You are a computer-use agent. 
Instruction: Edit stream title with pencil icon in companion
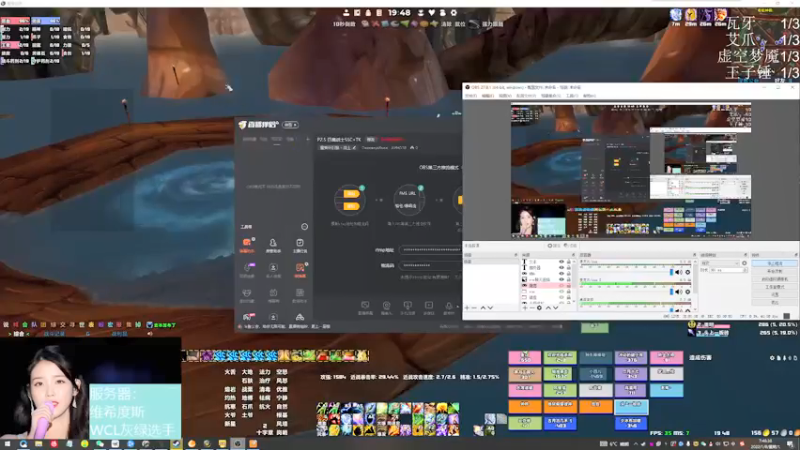[x=354, y=148]
